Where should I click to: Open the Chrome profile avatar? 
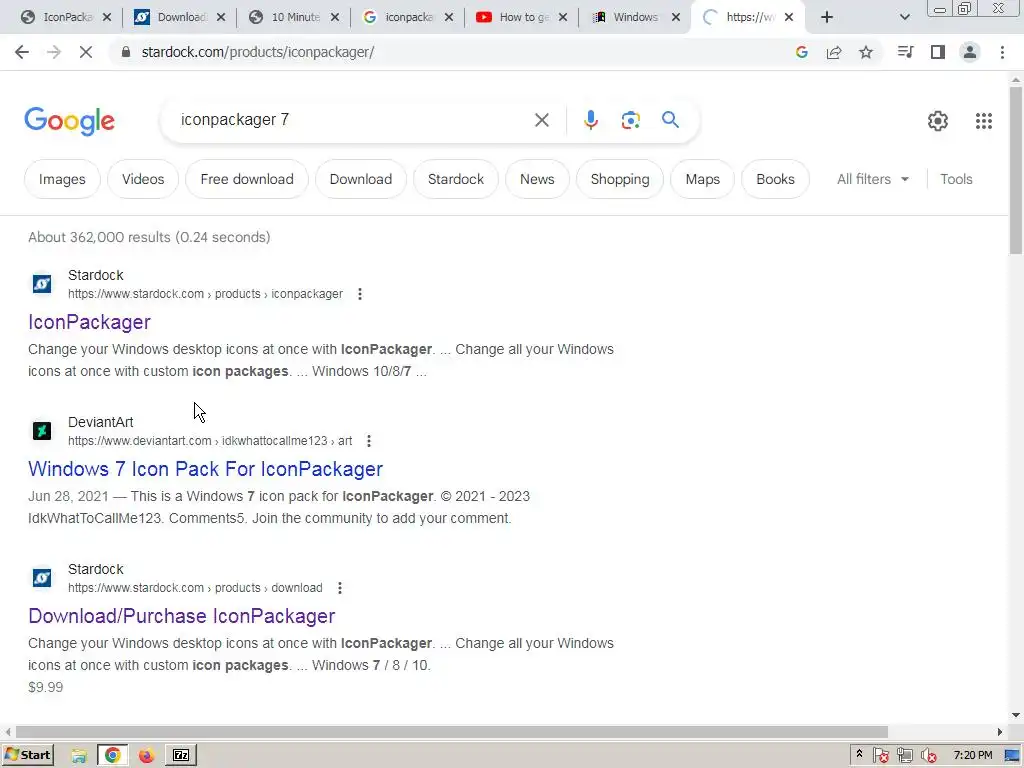(x=970, y=52)
